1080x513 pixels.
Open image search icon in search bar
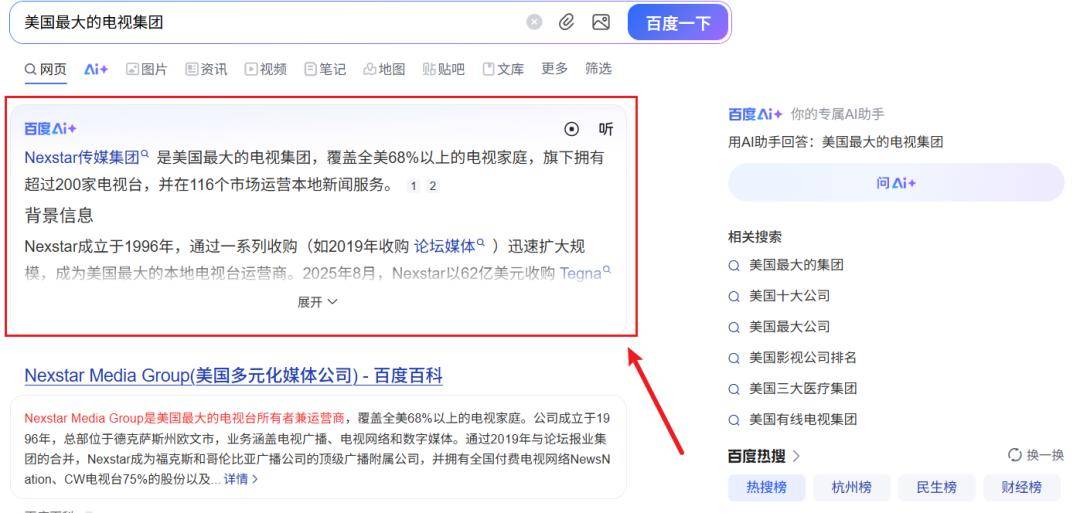[x=600, y=23]
